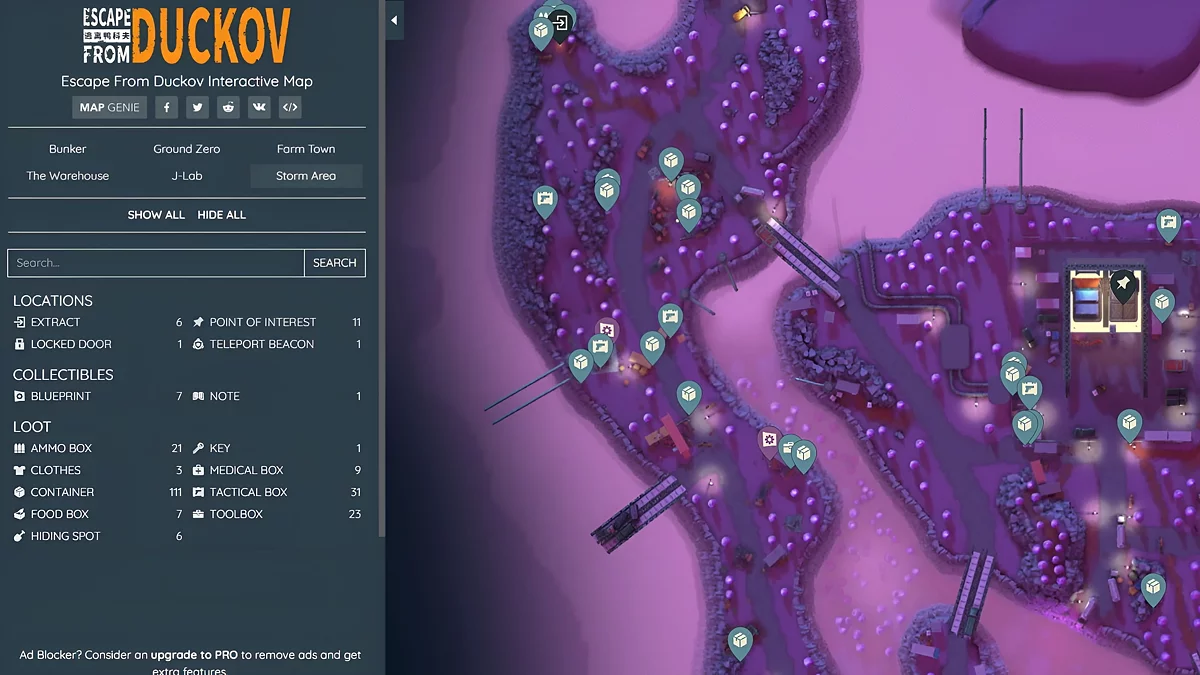Toggle Blueprint collectibles on the map

pyautogui.click(x=60, y=396)
